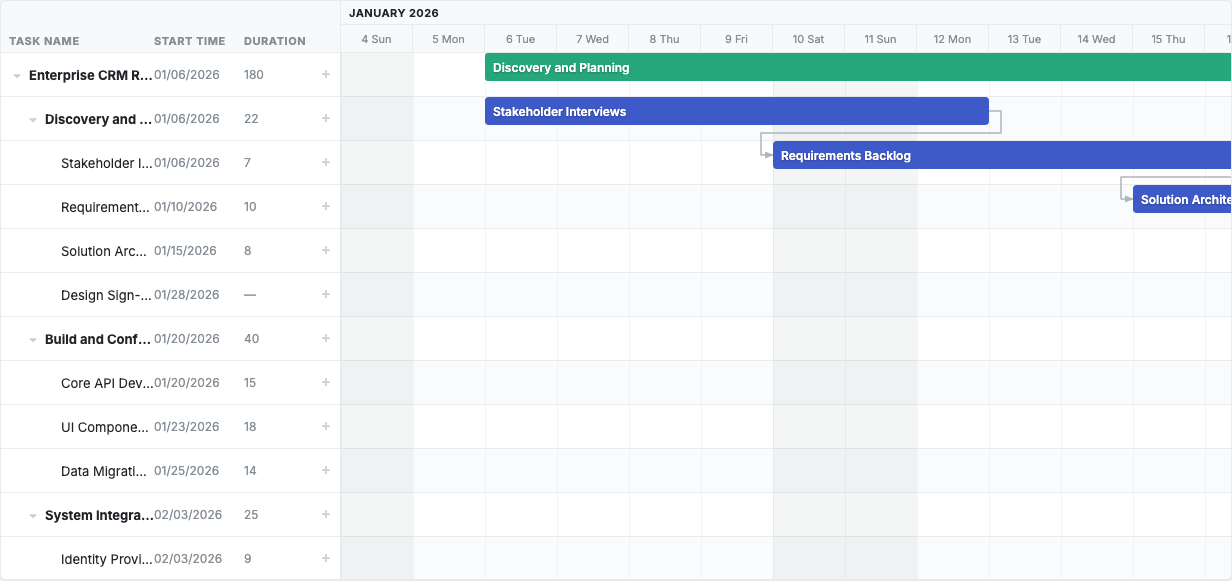Click plus icon on Core API Dev... row
The width and height of the screenshot is (1232, 581).
tap(325, 383)
